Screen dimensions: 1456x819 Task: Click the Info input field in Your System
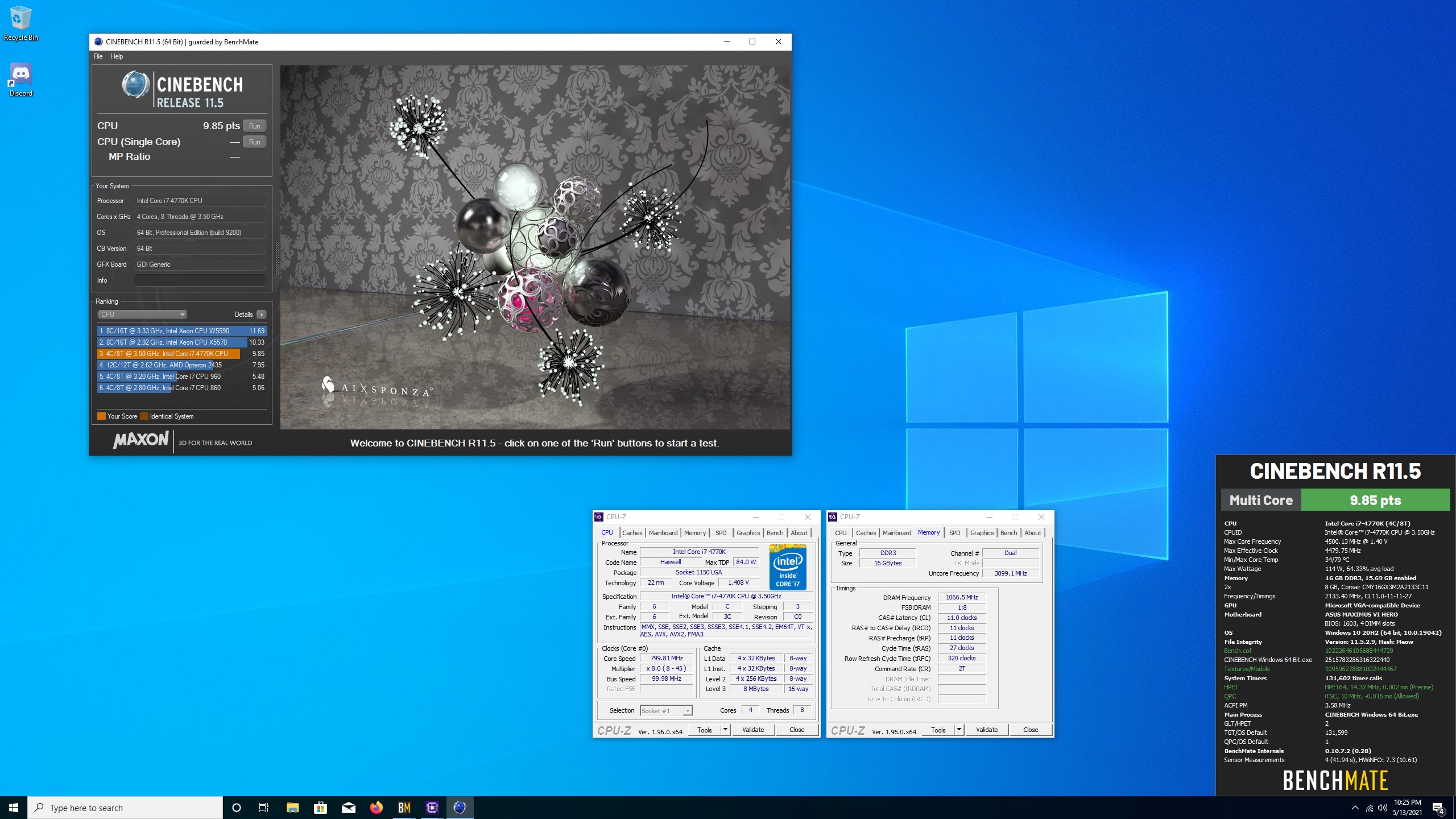(x=200, y=280)
